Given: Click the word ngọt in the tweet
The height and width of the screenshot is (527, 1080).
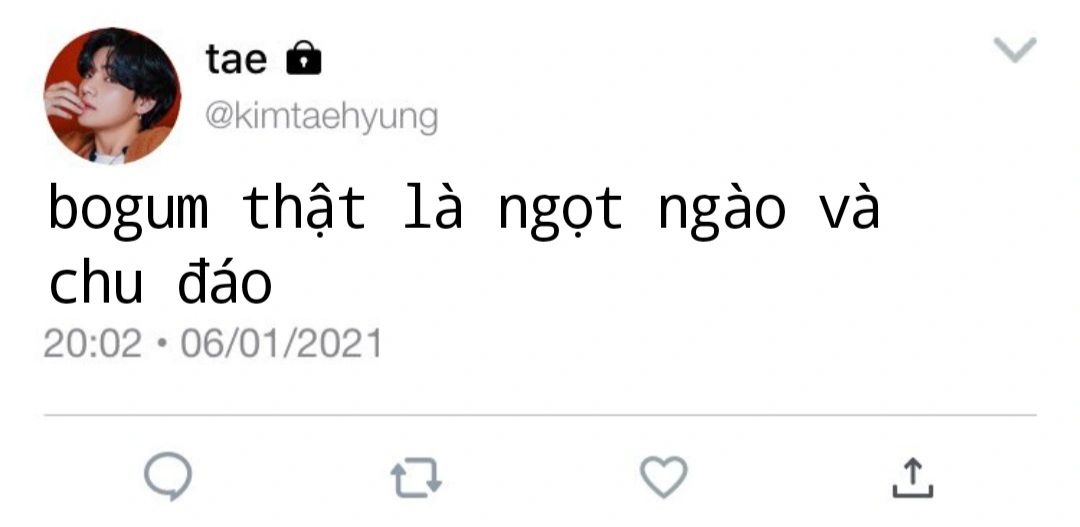Looking at the screenshot, I should (x=561, y=211).
